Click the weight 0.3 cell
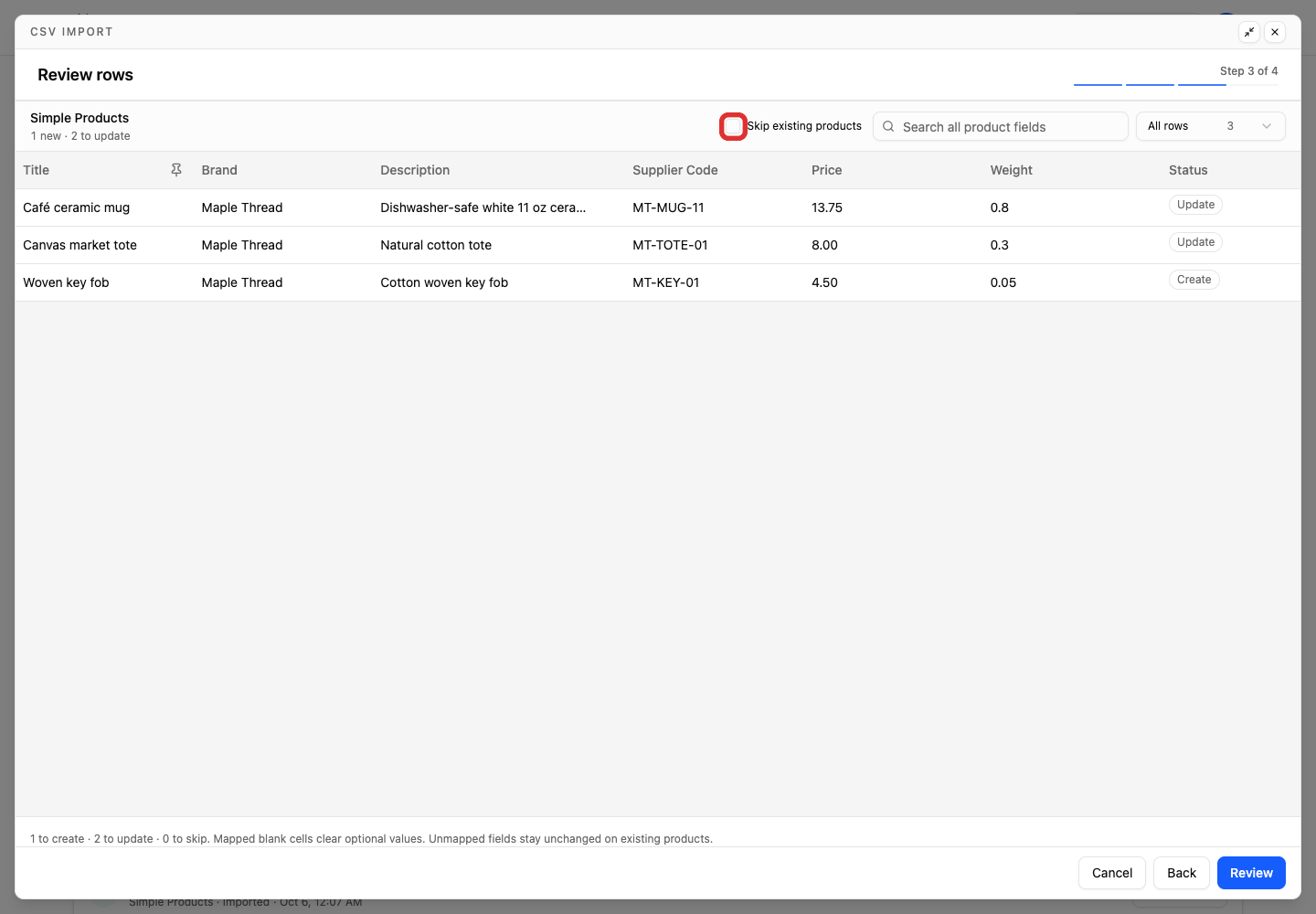The height and width of the screenshot is (914, 1316). click(x=1000, y=245)
